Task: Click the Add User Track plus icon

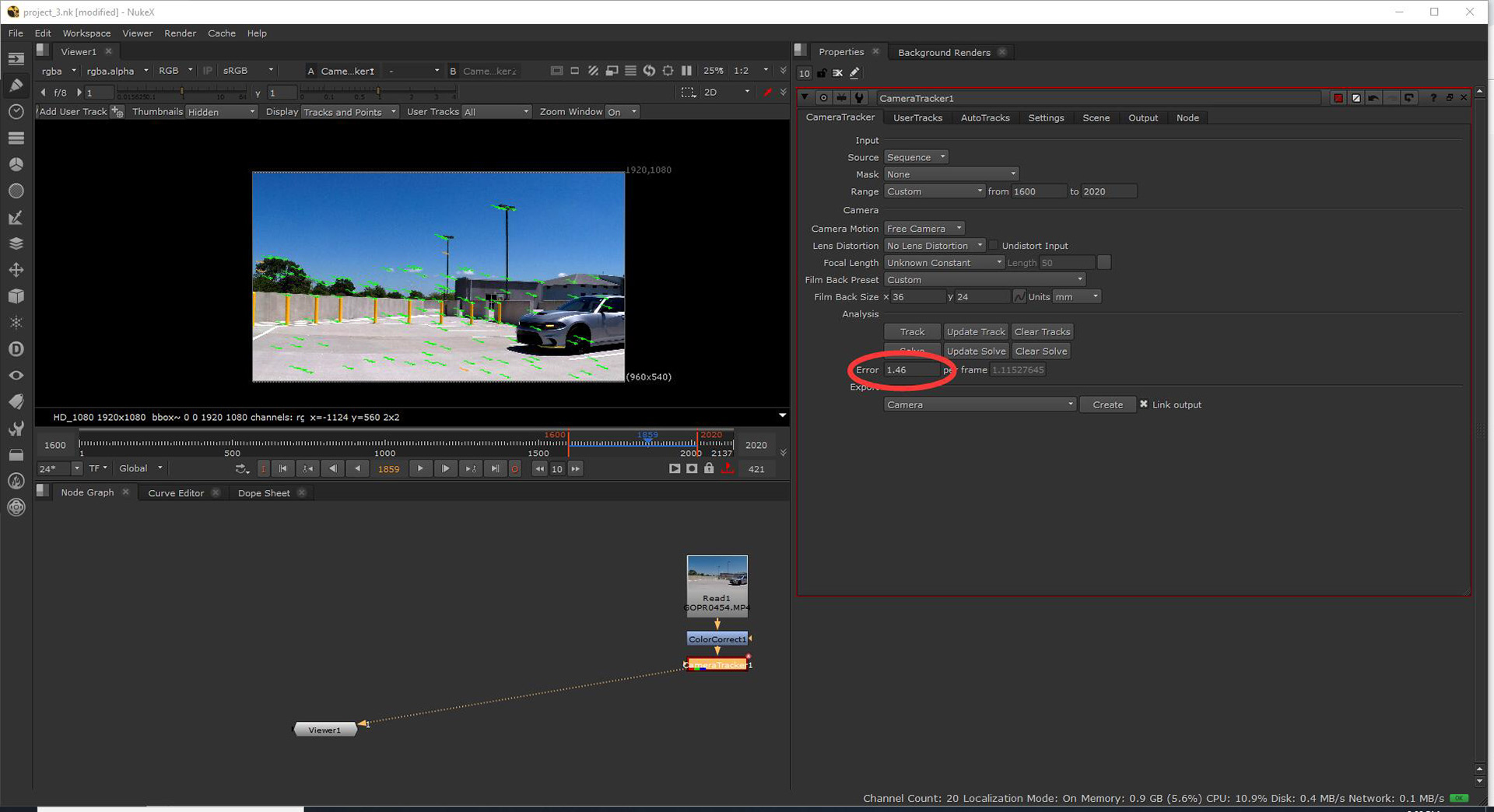Action: click(117, 112)
